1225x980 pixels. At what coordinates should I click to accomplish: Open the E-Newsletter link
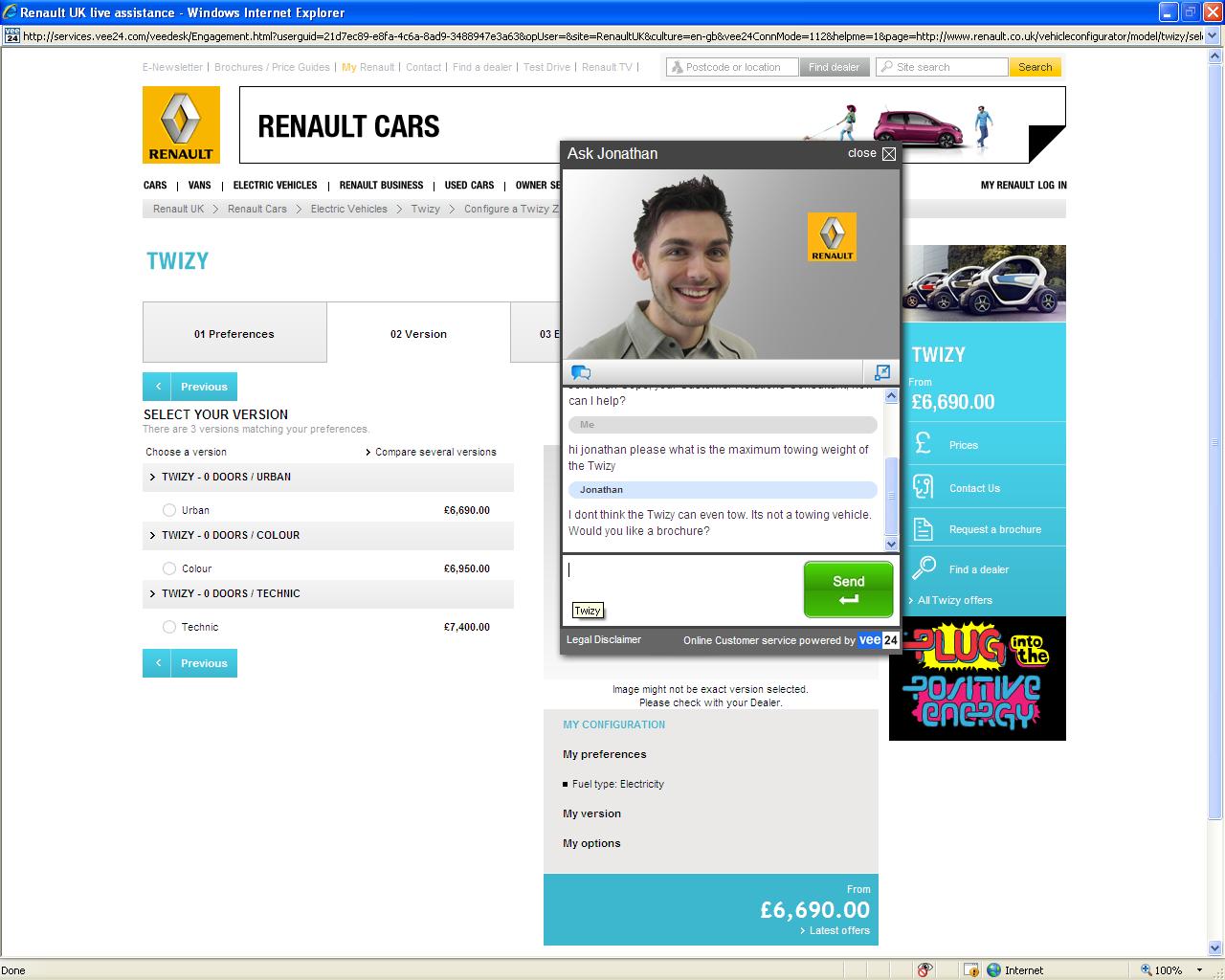[172, 67]
